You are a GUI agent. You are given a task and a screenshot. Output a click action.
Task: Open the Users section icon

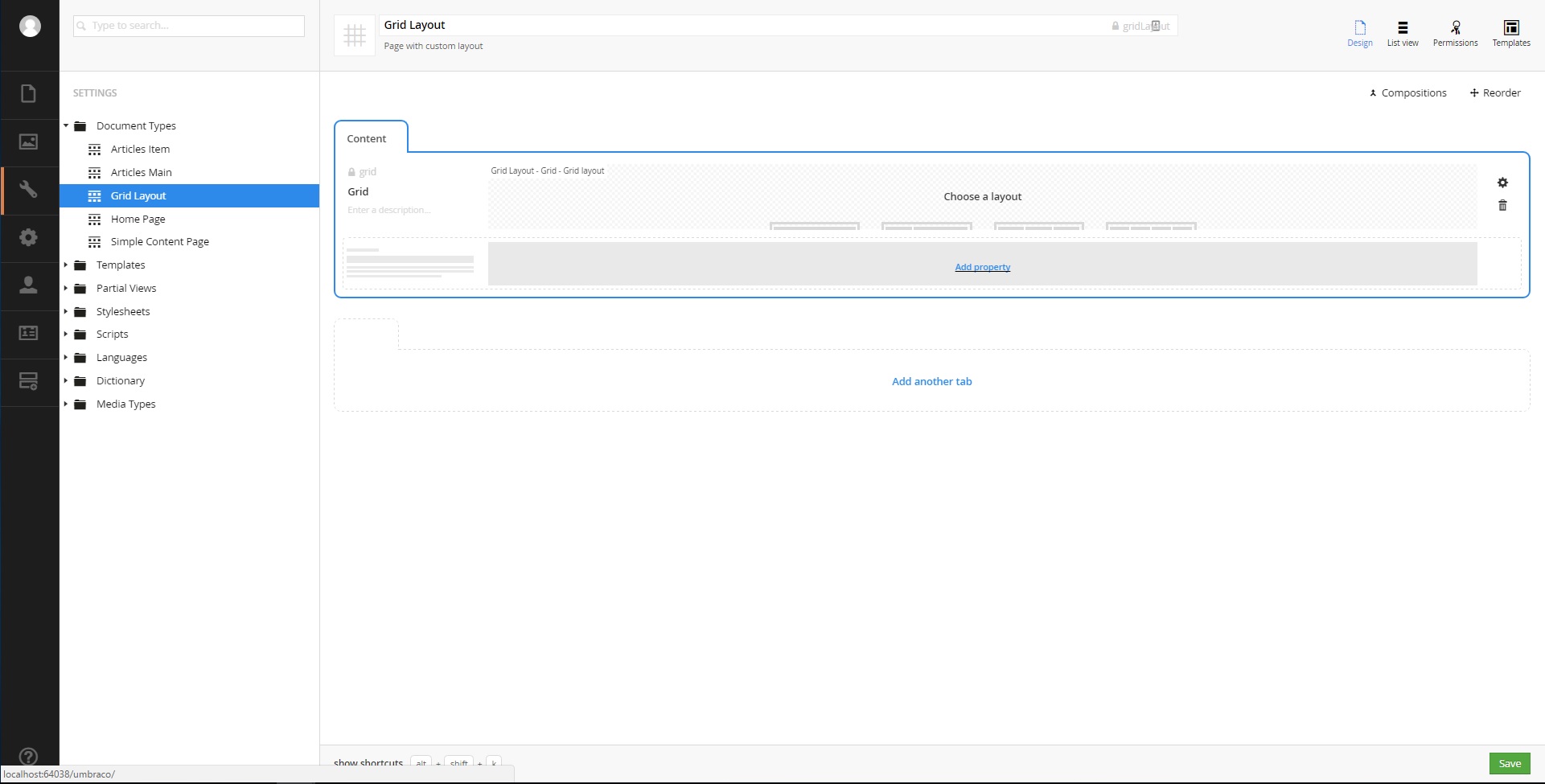(x=29, y=285)
